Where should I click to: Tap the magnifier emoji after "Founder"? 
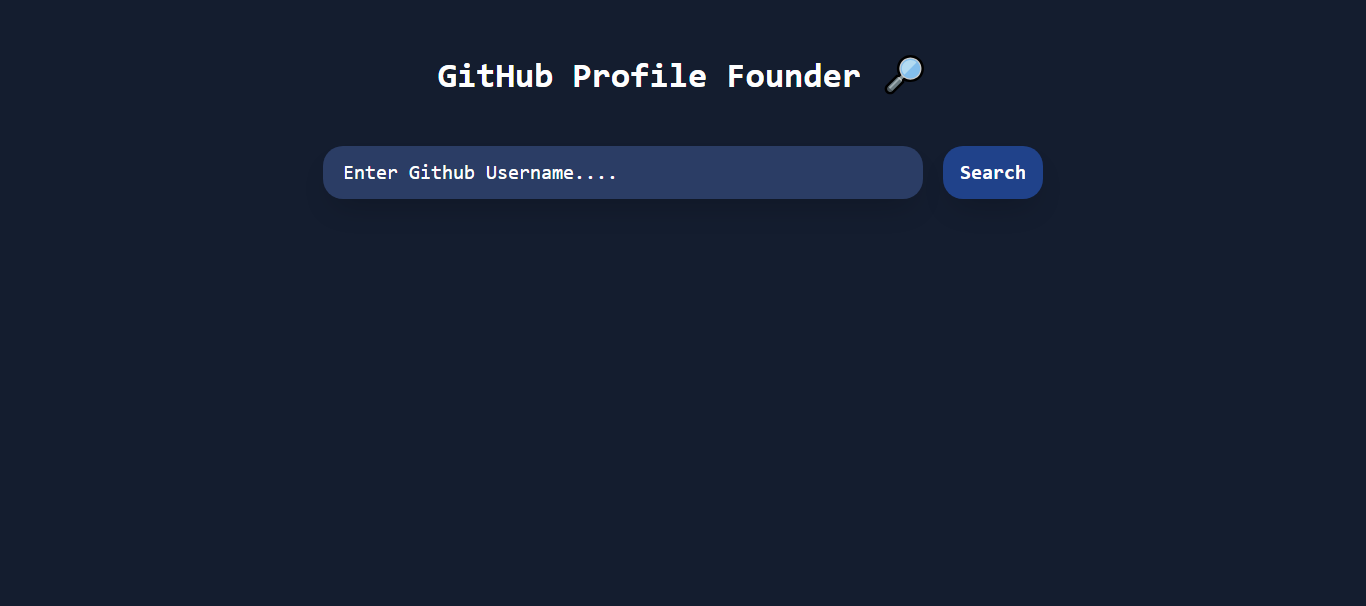click(904, 75)
